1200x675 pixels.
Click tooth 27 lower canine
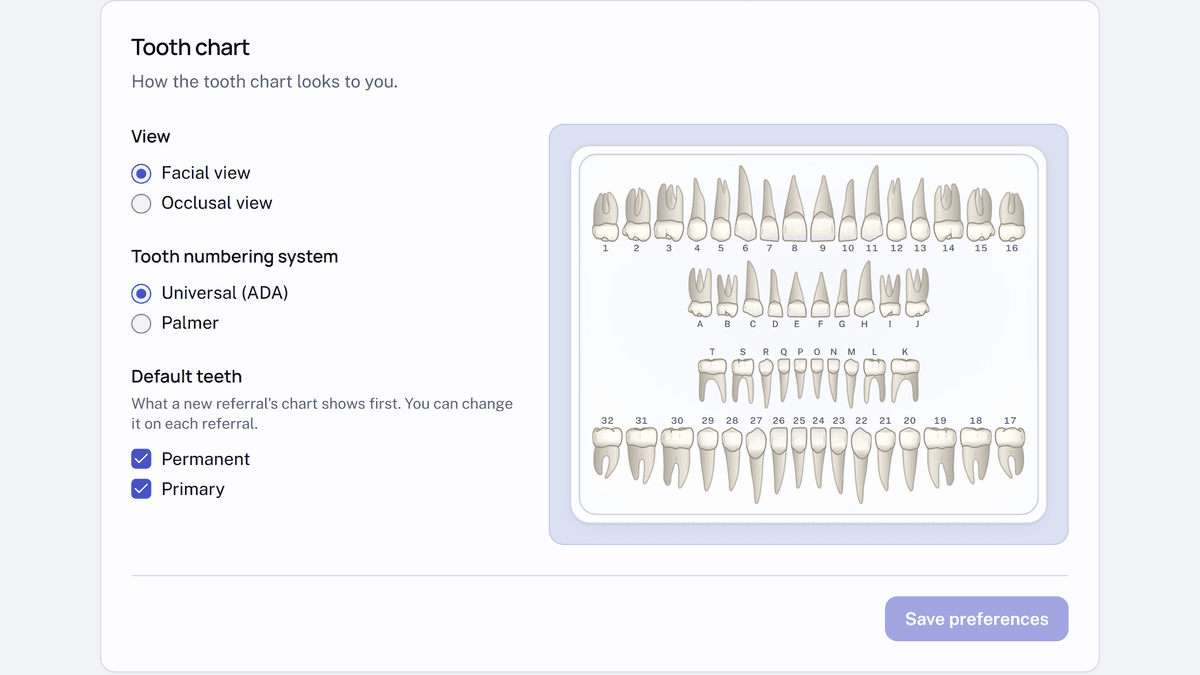click(x=756, y=465)
